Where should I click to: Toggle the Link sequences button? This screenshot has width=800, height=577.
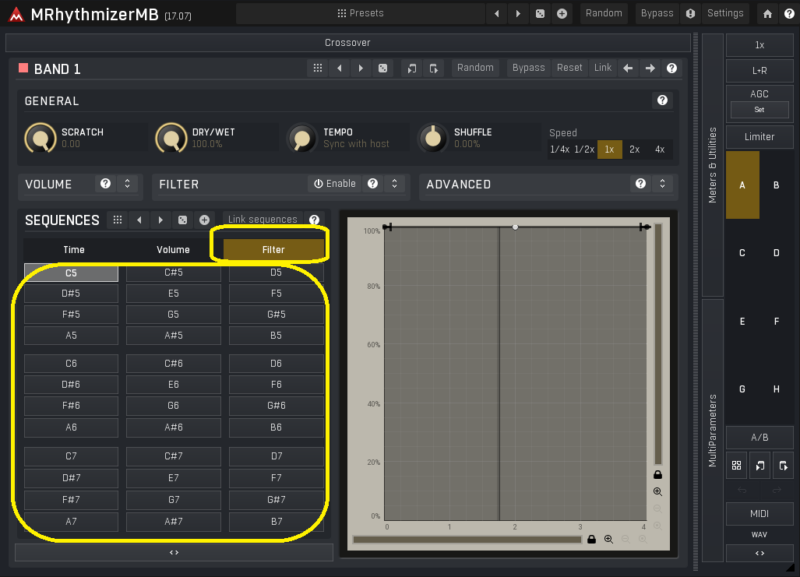[262, 220]
